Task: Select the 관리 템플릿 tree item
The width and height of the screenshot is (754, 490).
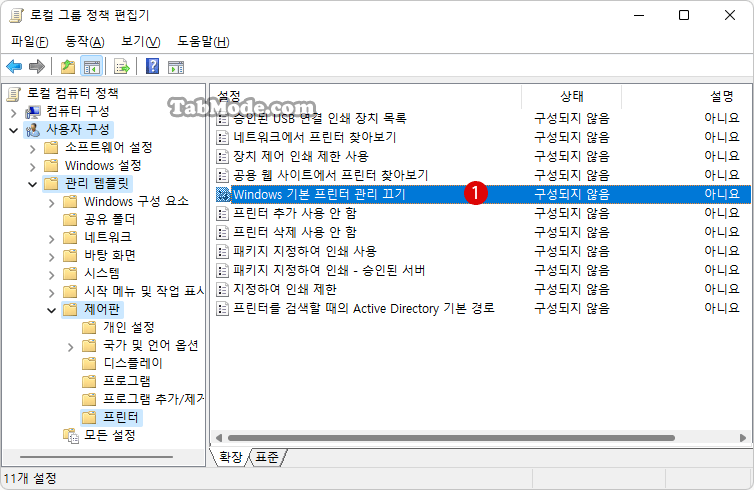Action: [97, 184]
